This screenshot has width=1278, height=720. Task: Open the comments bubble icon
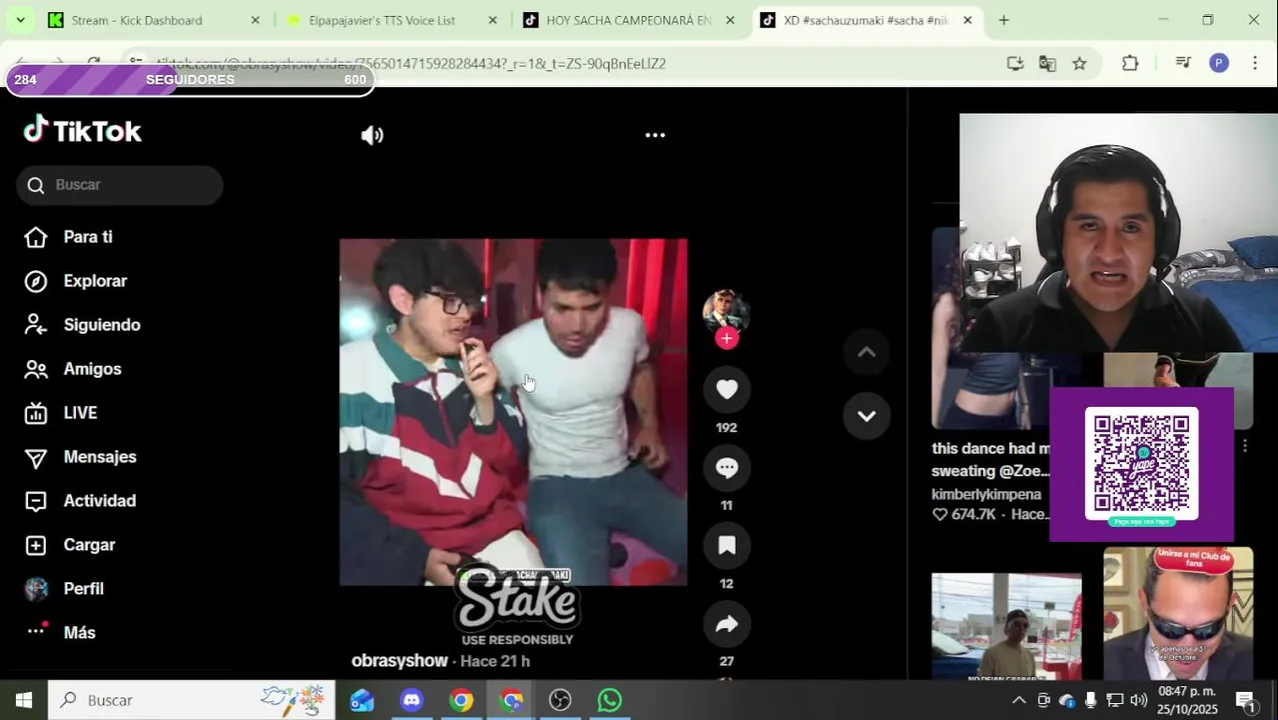point(727,467)
